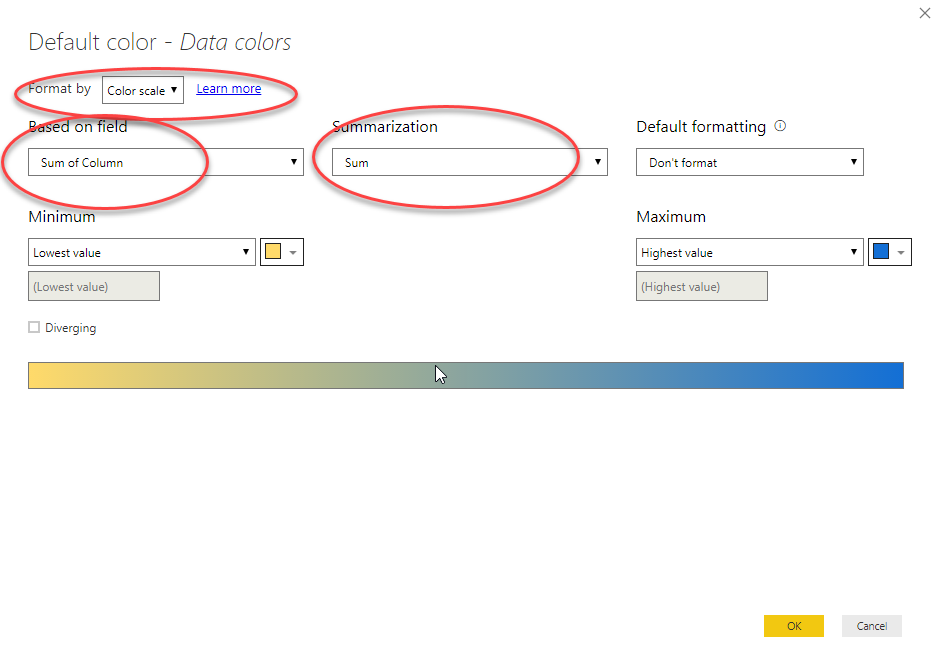
Task: Close the Default color dialog
Action: tap(924, 13)
